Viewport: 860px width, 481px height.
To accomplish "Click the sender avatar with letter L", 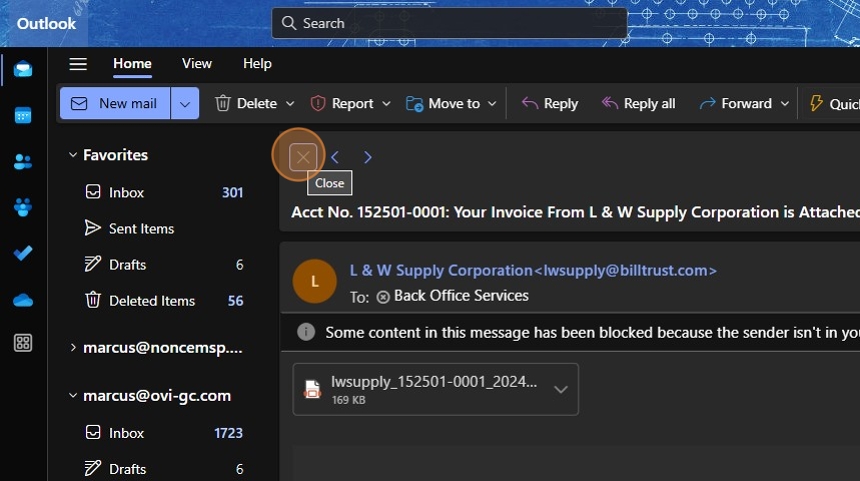I will coord(314,281).
